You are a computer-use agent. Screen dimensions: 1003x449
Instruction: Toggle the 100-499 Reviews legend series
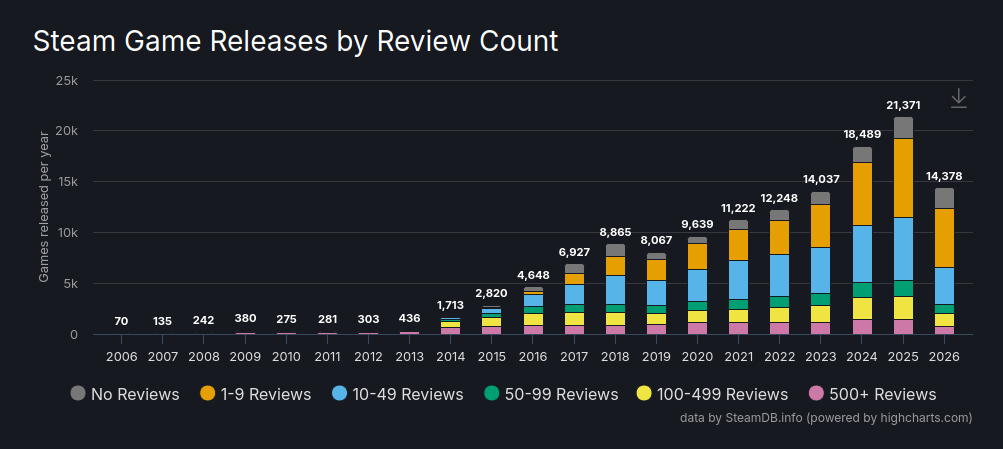pos(713,394)
